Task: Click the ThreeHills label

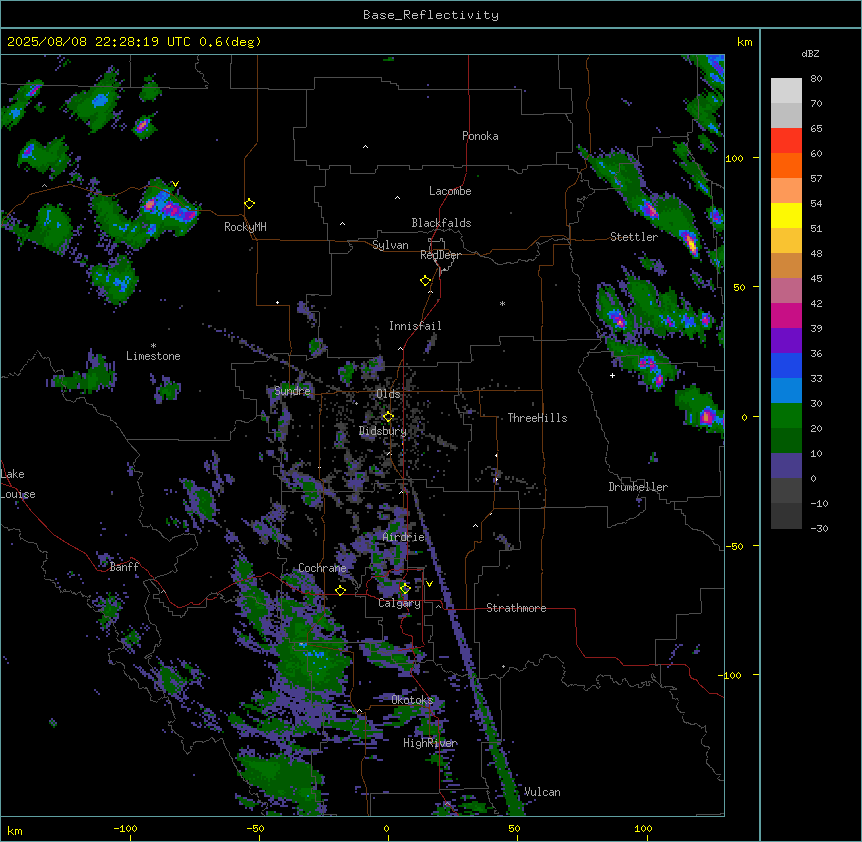Action: tap(537, 418)
